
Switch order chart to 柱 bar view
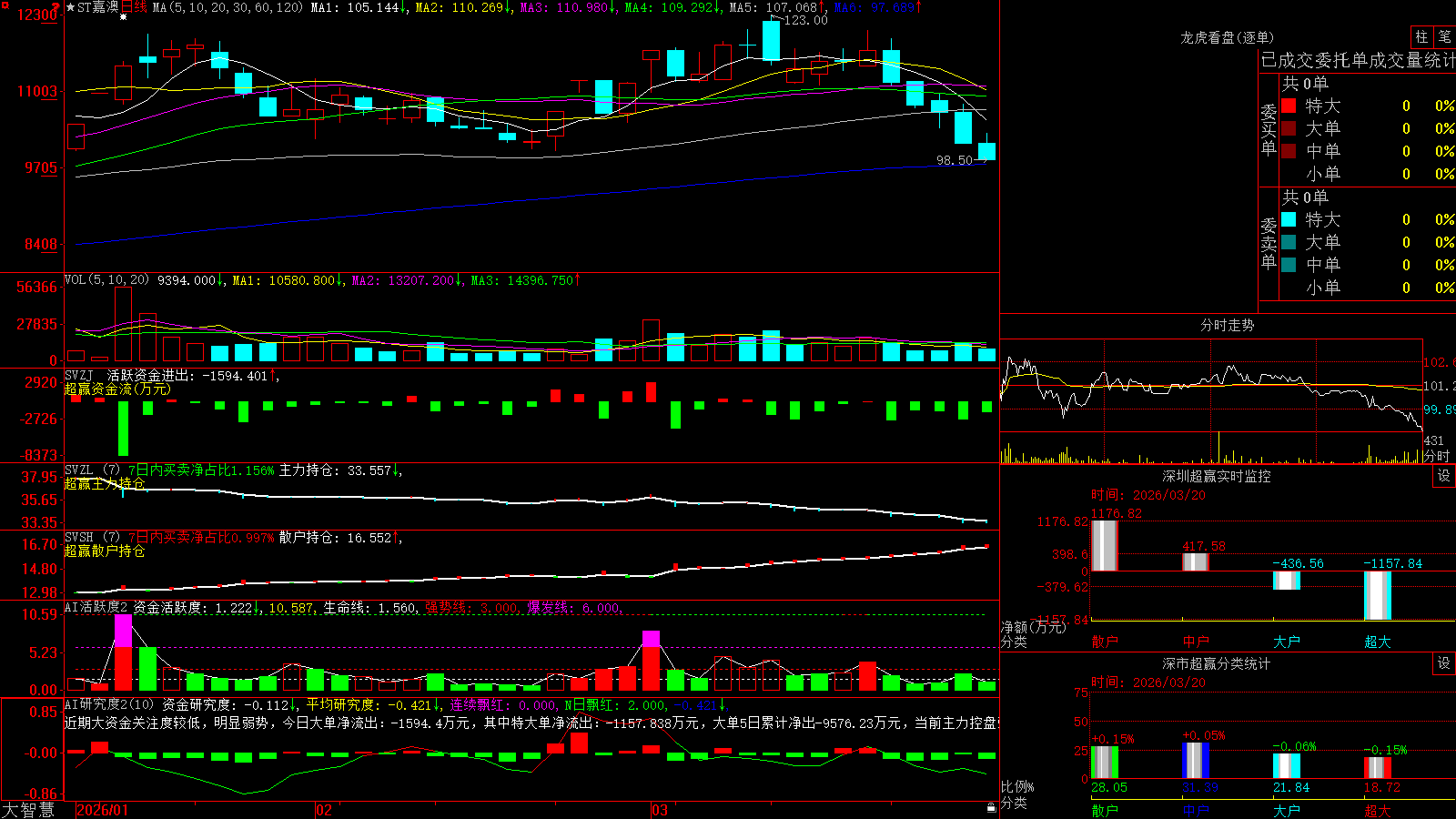[x=1421, y=36]
